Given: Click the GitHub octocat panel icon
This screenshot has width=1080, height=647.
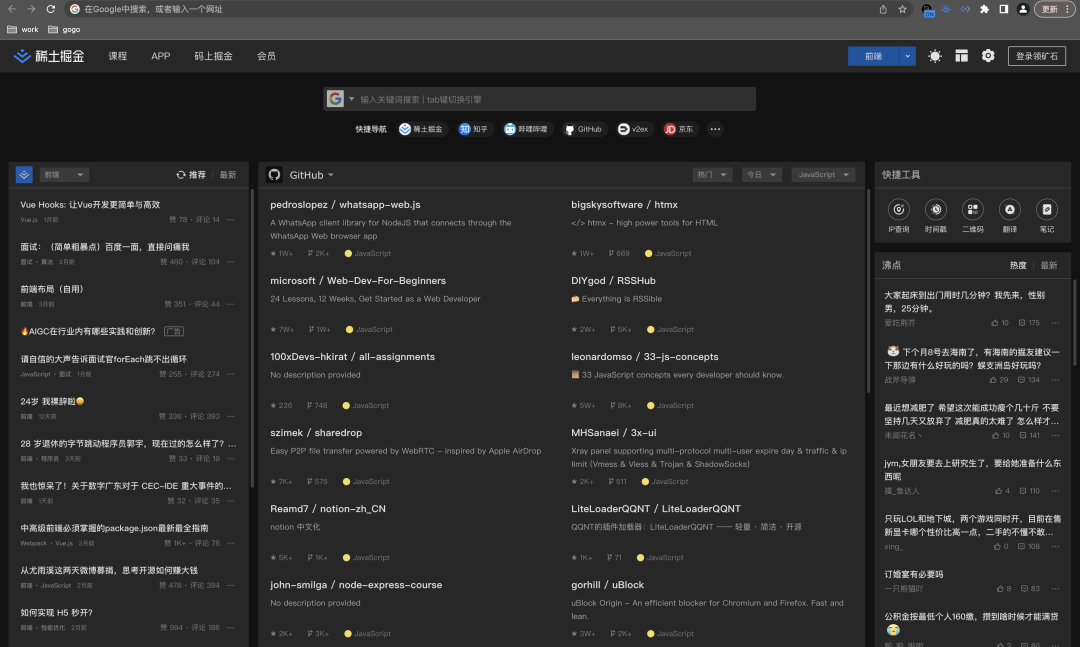Looking at the screenshot, I should point(274,175).
